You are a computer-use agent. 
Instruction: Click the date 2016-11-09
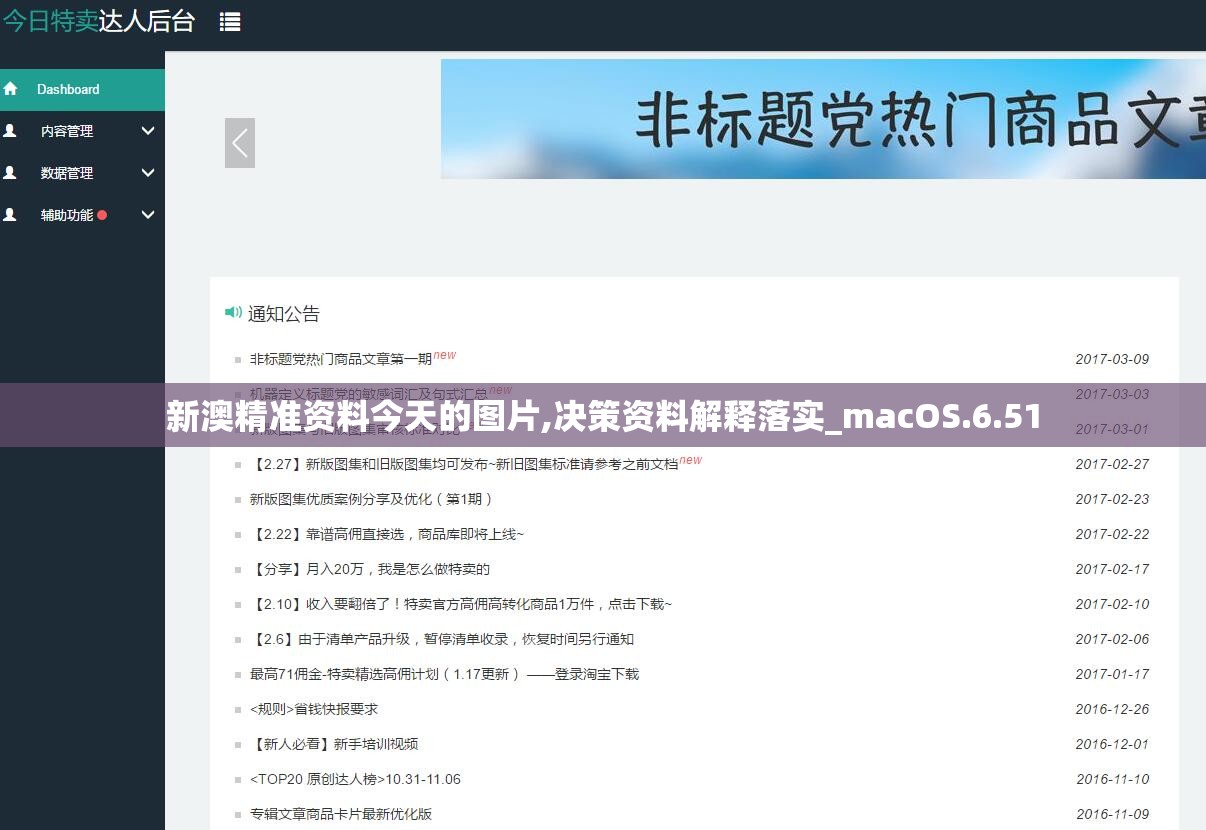coord(1112,814)
